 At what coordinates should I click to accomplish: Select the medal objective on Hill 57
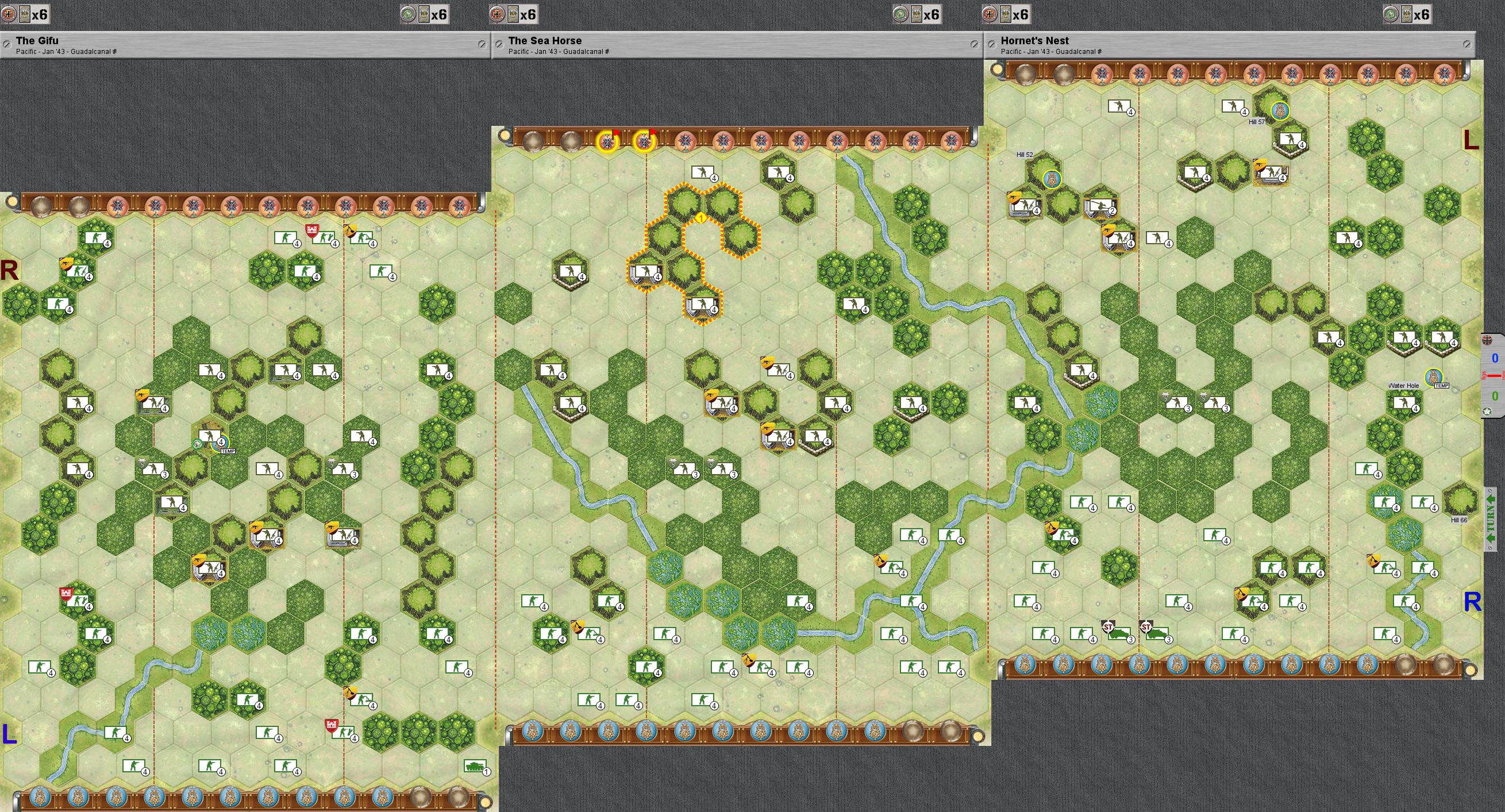coord(1280,110)
